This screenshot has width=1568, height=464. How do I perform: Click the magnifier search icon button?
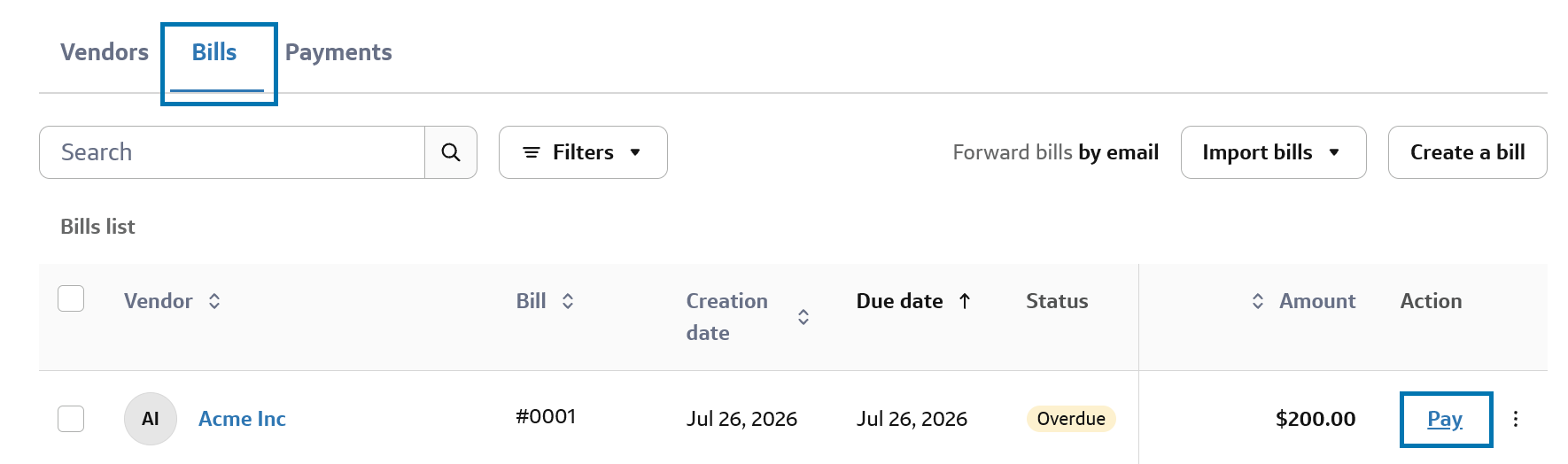pyautogui.click(x=451, y=152)
